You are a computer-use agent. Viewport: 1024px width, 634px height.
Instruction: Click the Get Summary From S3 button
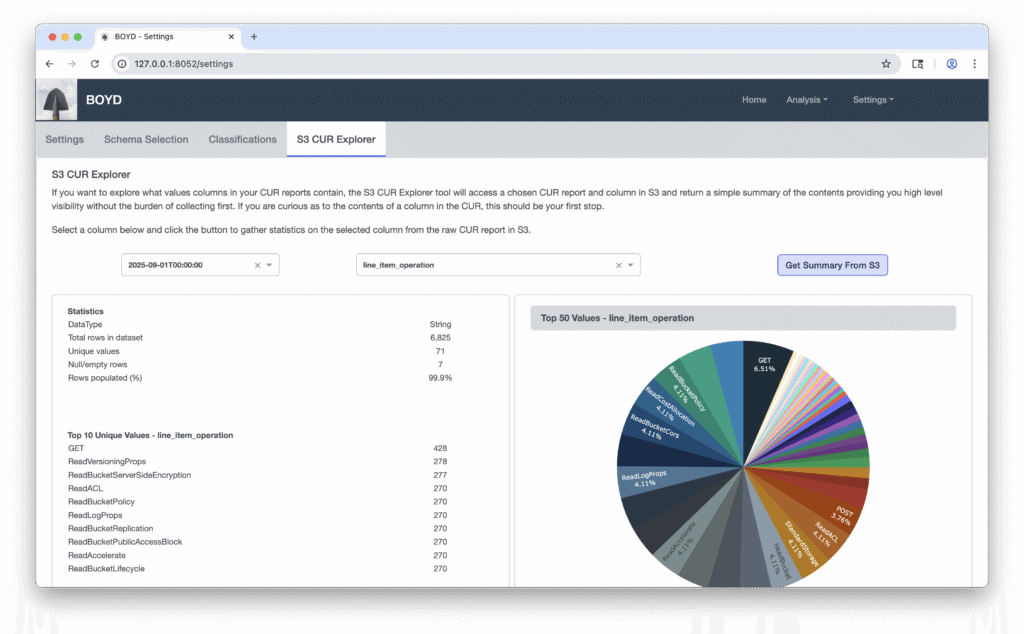[x=832, y=265]
